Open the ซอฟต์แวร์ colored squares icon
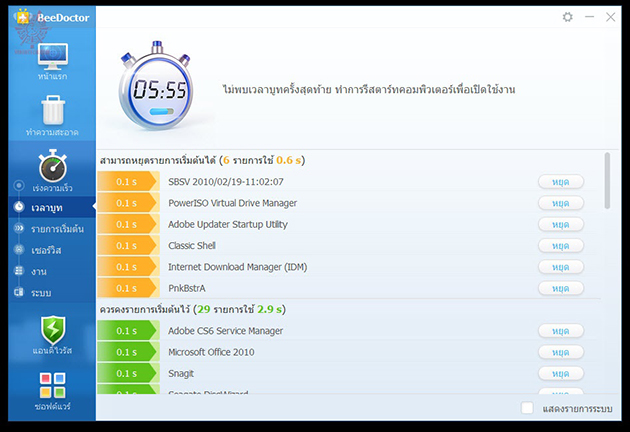 click(53, 385)
